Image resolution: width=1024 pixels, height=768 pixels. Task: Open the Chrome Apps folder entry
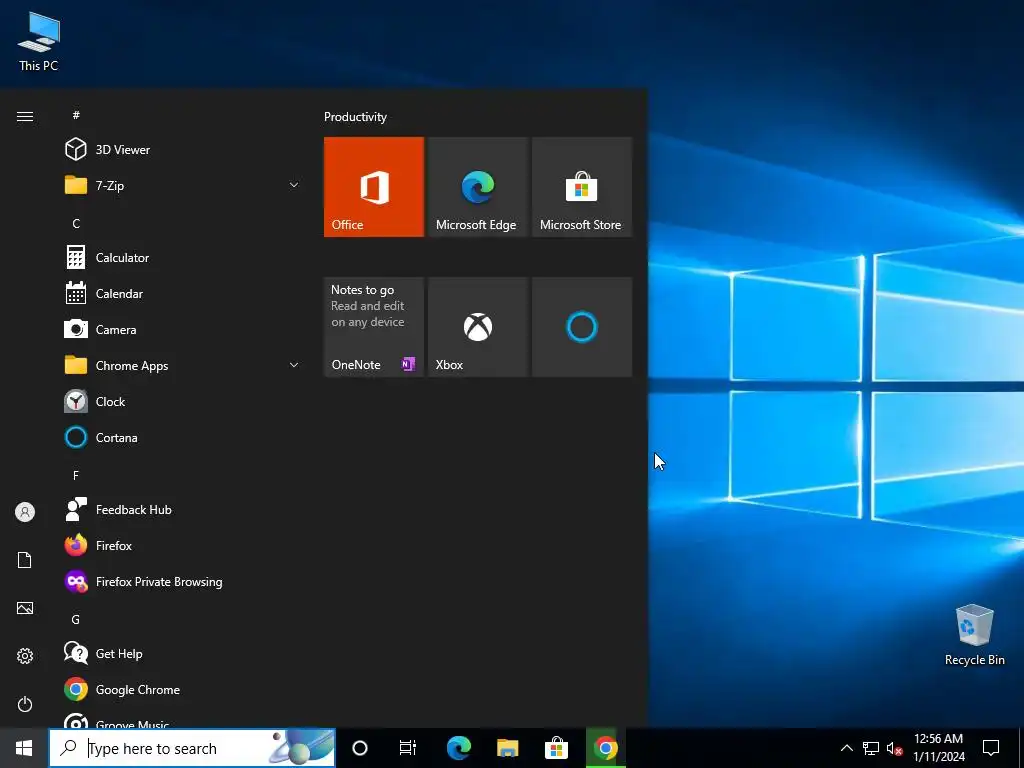click(183, 365)
